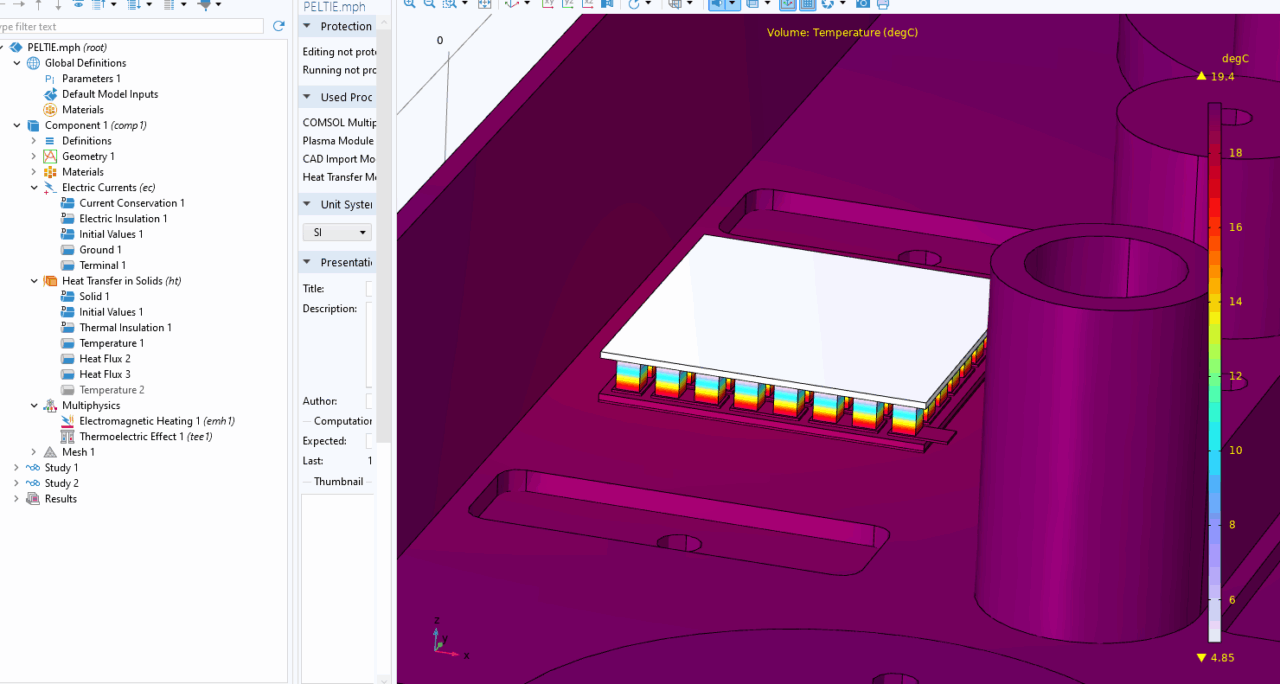
Task: Click the Mesh 1 triangle icon
Action: coord(51,452)
